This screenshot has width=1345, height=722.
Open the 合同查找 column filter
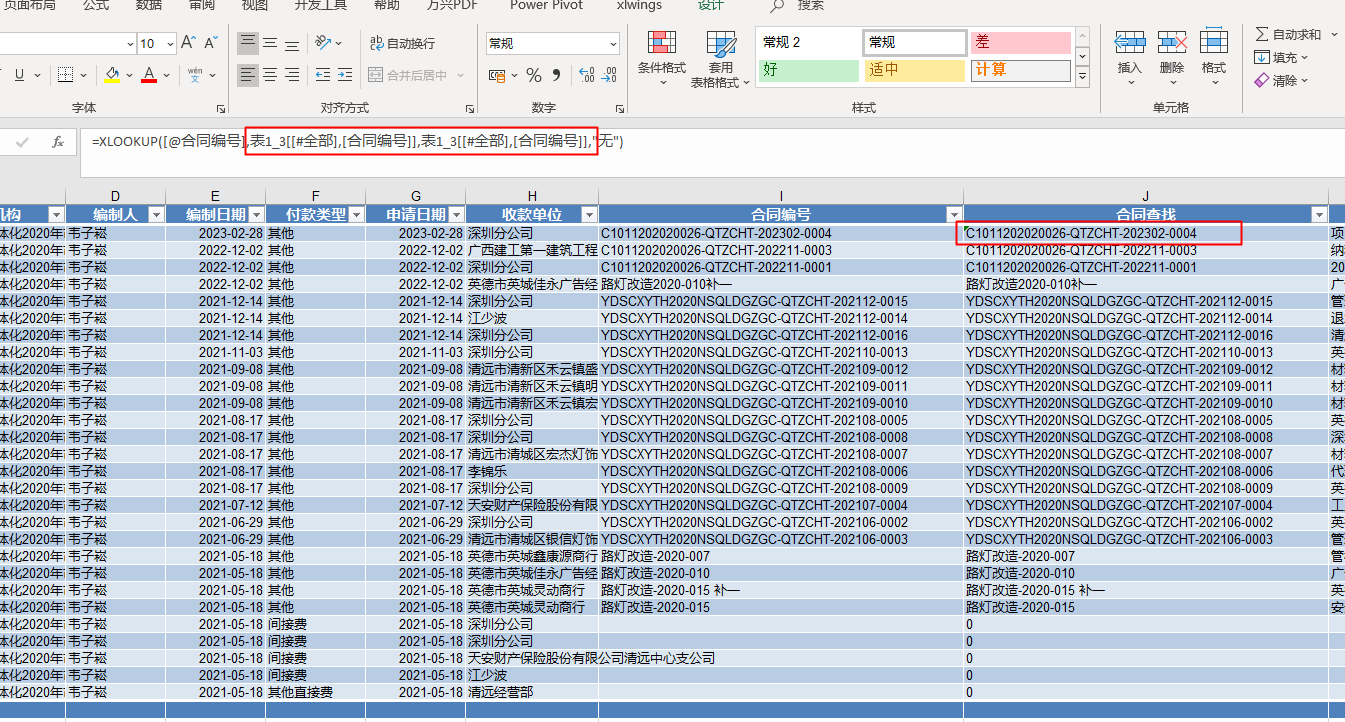(1319, 214)
